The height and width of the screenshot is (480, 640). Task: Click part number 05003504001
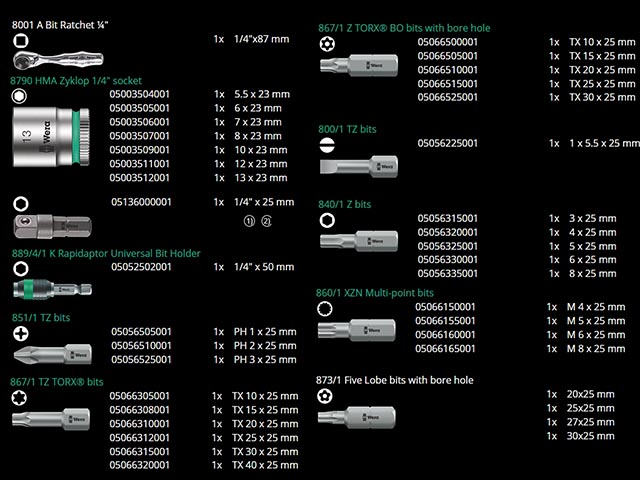coord(140,94)
